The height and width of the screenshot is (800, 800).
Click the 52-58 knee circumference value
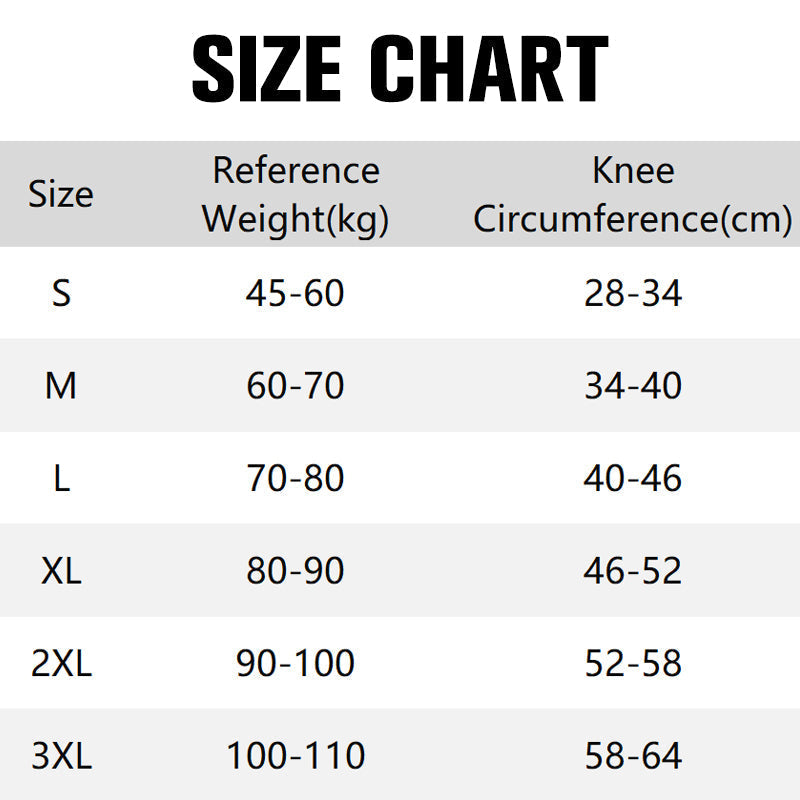tap(633, 663)
